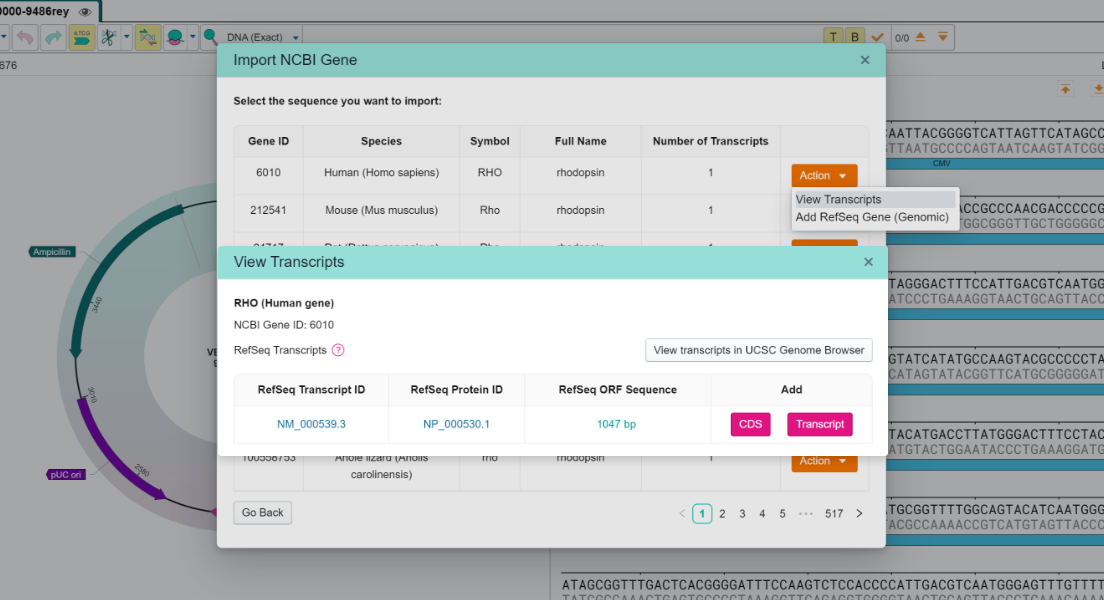Viewport: 1104px width, 600px height.
Task: Go to results page 5
Action: pyautogui.click(x=782, y=513)
